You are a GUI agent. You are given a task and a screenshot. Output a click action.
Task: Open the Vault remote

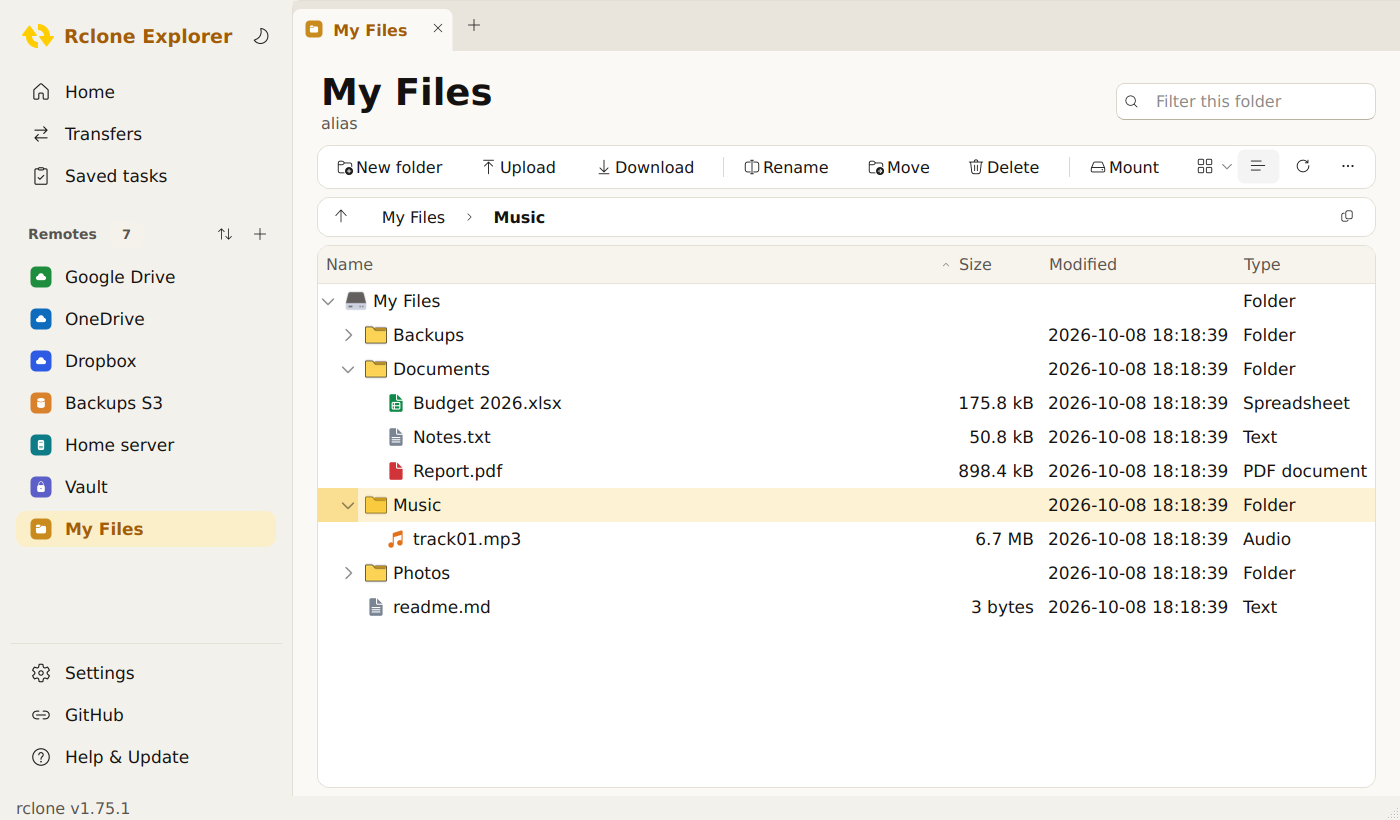pyautogui.click(x=146, y=487)
